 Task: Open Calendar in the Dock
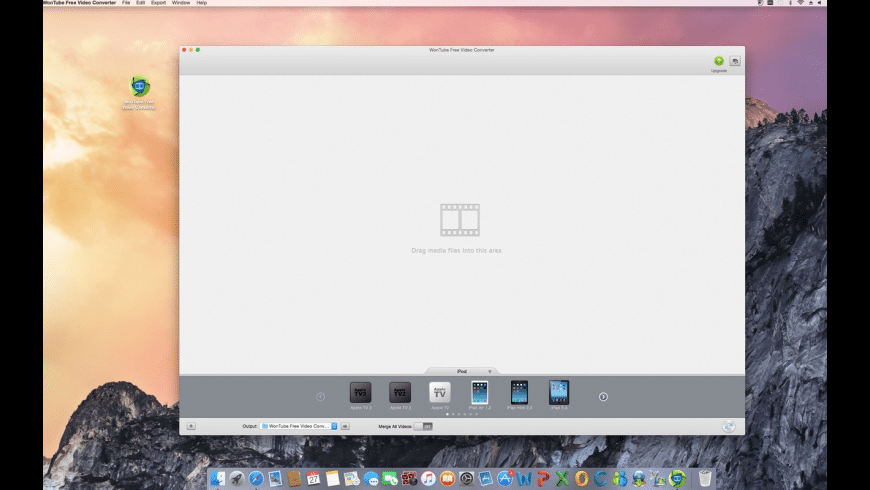pyautogui.click(x=313, y=478)
